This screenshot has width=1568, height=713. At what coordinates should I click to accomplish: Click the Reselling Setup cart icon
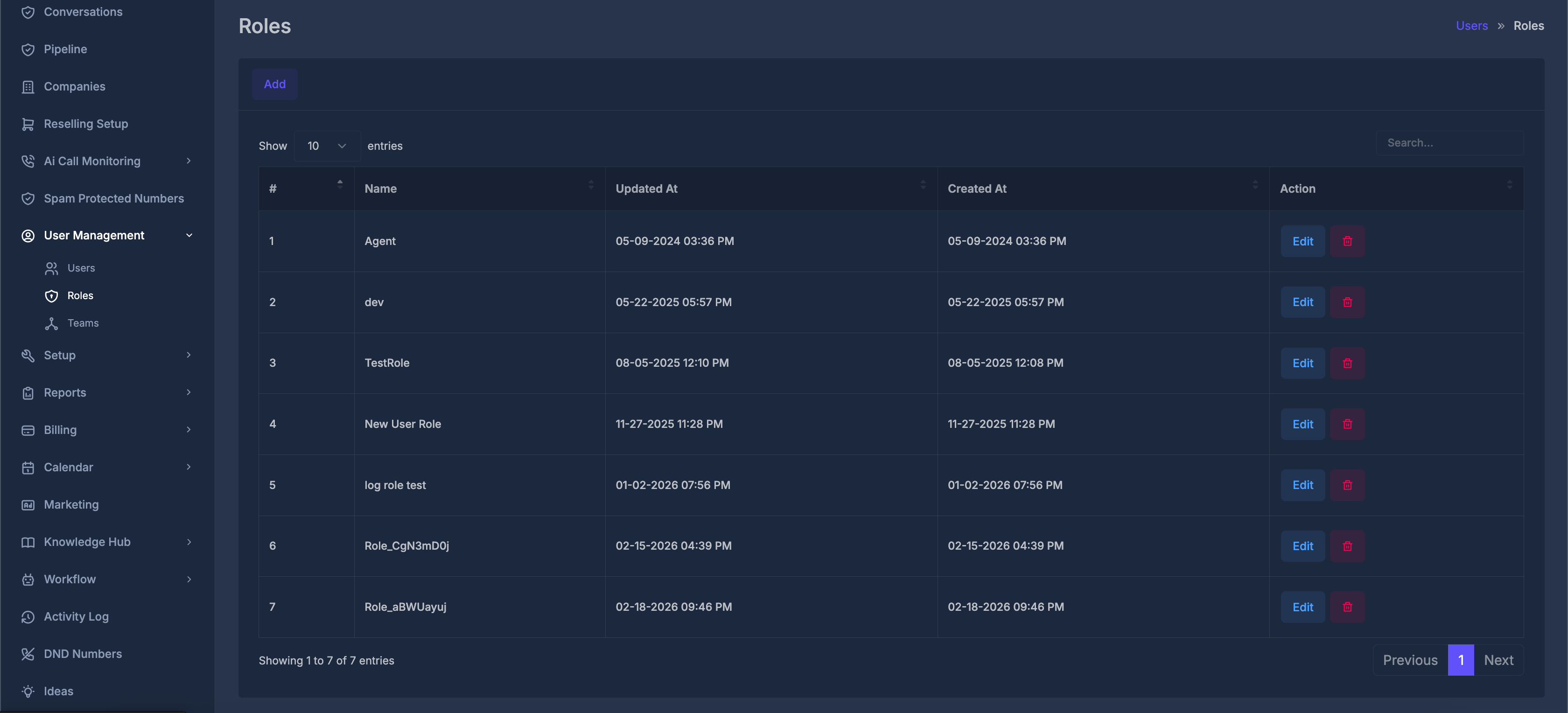(28, 124)
